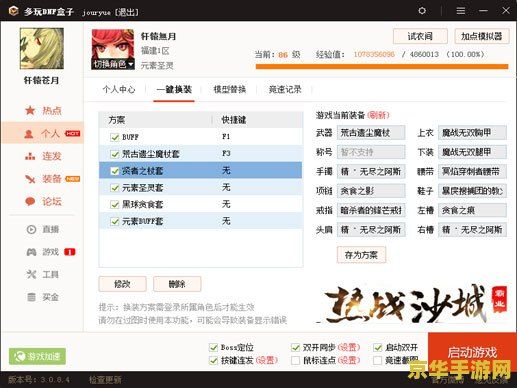
Task: Enable the 鼠标连点 checkbox
Action: click(x=295, y=360)
